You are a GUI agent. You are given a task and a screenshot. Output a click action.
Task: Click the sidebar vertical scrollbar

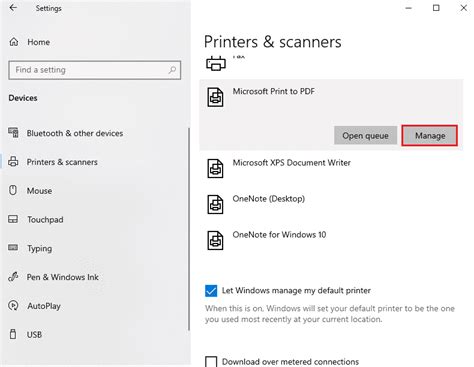click(x=189, y=229)
